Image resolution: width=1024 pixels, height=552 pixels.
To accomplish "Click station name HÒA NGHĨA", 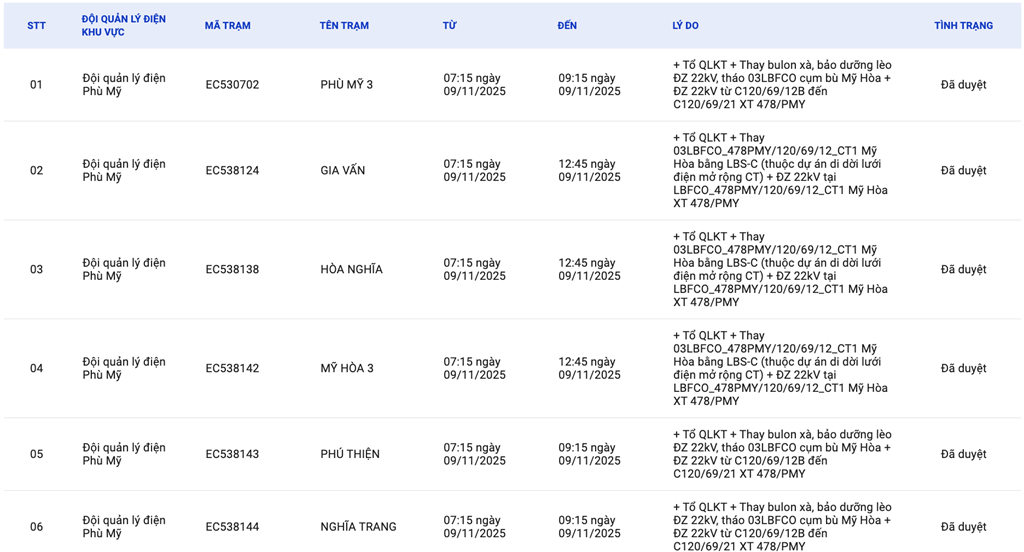I will point(351,270).
